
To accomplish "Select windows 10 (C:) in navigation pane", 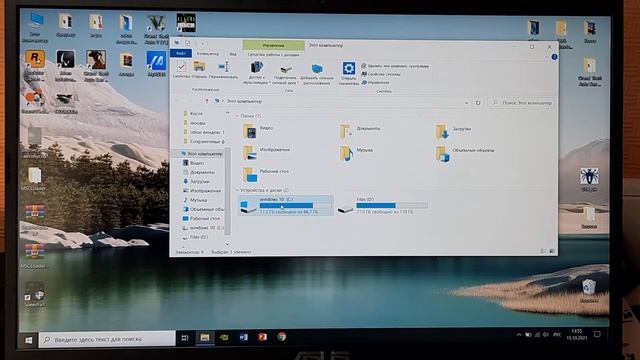I will (202, 228).
